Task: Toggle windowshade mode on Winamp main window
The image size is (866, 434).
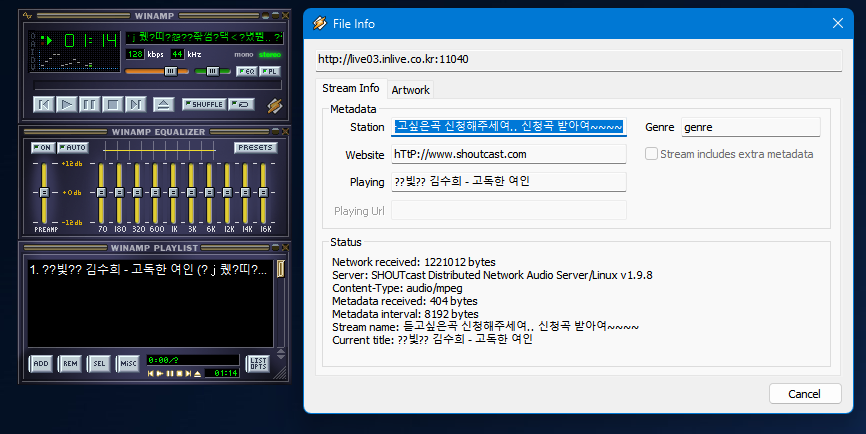Action: coord(276,16)
